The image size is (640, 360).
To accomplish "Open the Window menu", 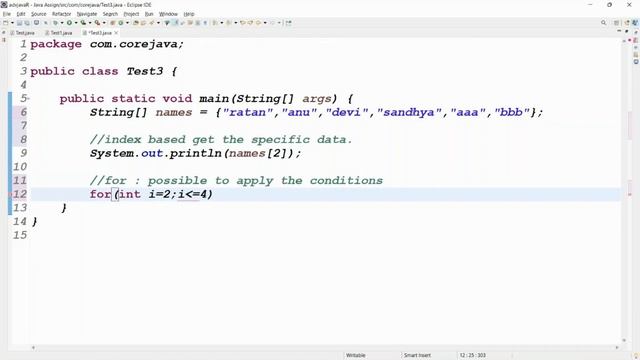I will click(168, 14).
